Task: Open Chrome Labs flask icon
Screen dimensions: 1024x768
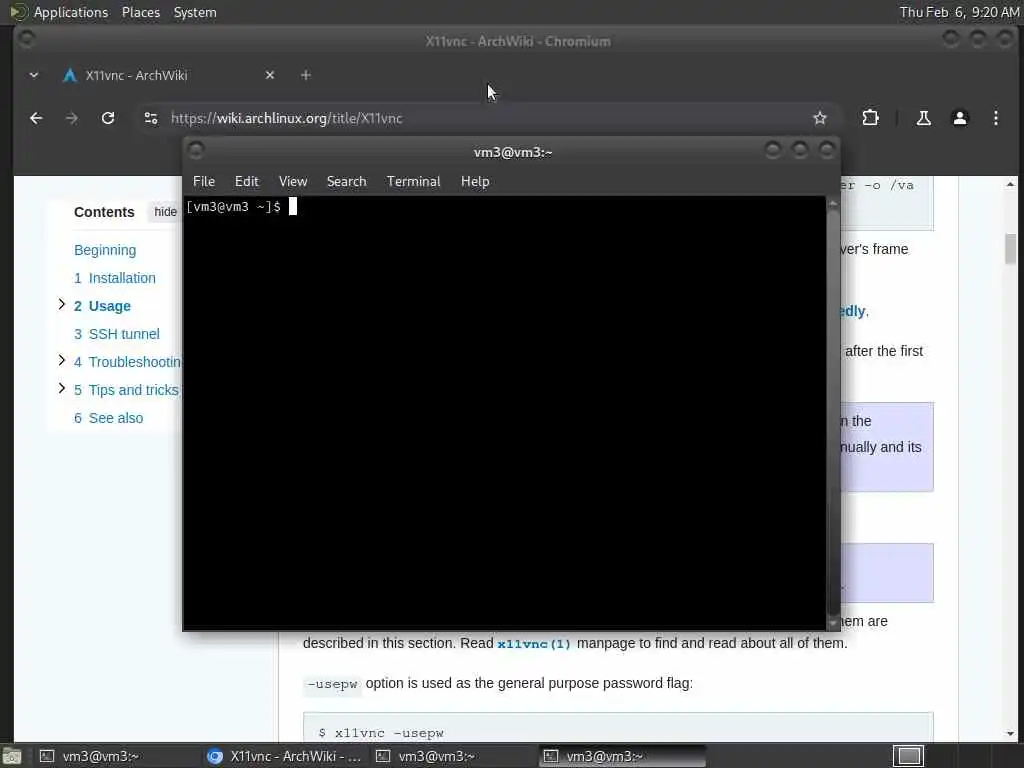Action: coord(923,118)
